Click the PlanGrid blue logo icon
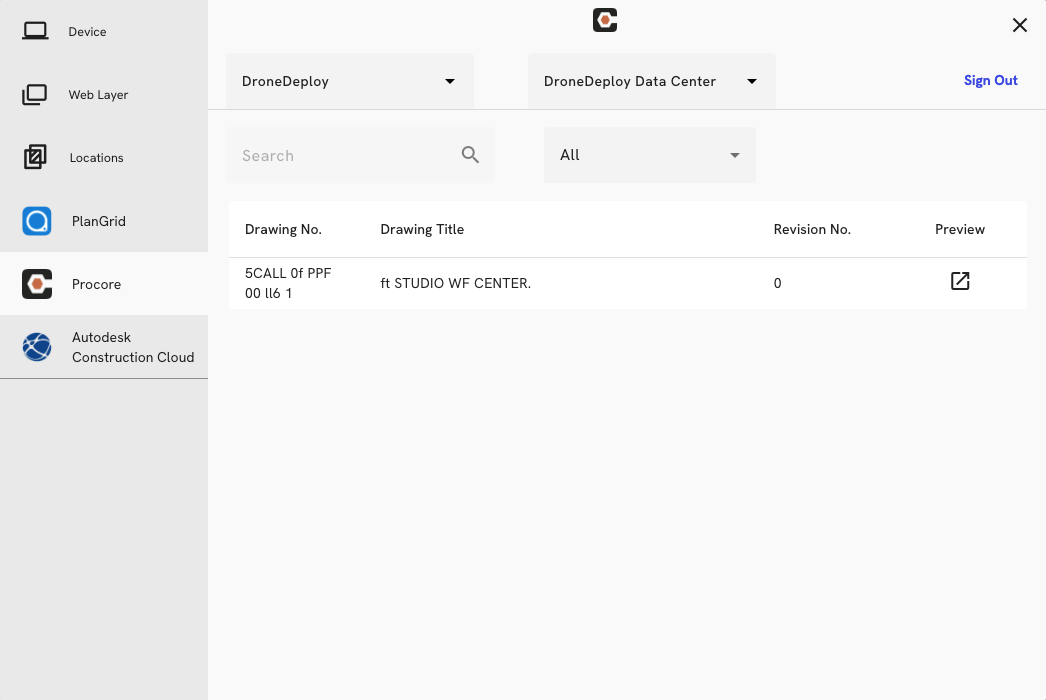The width and height of the screenshot is (1046, 700). pos(37,221)
